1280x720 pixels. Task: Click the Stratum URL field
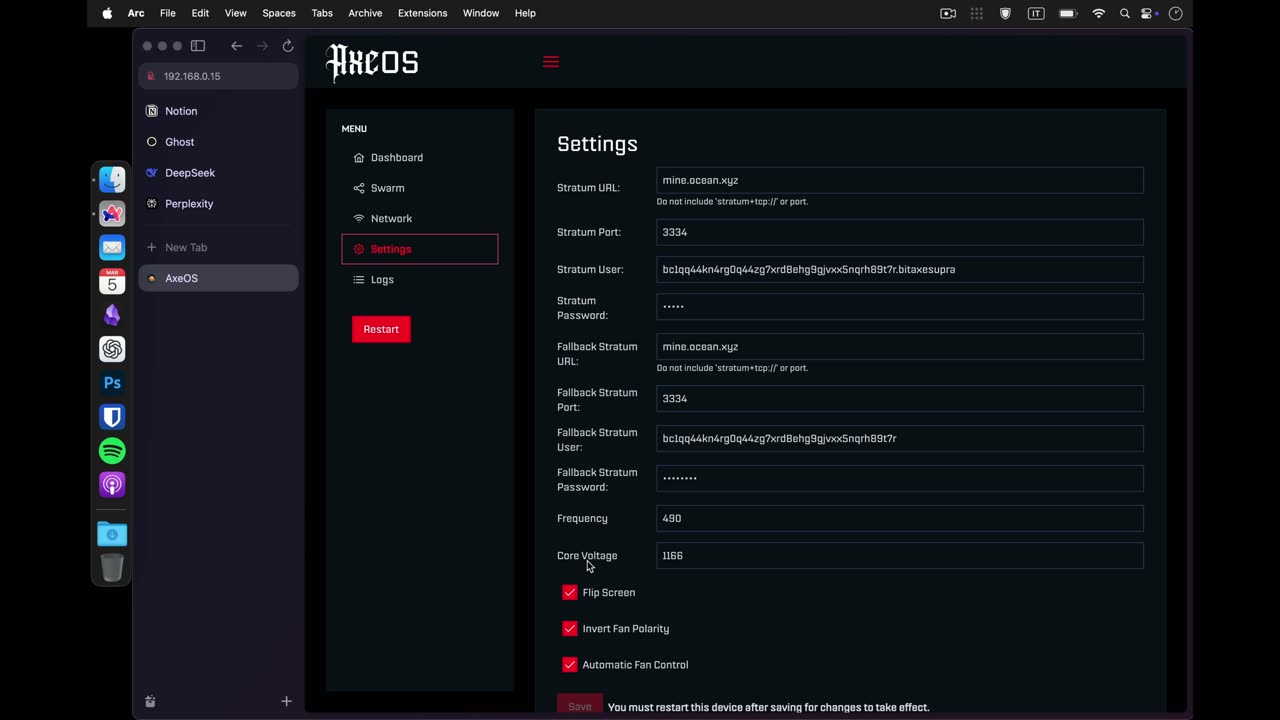[x=900, y=180]
